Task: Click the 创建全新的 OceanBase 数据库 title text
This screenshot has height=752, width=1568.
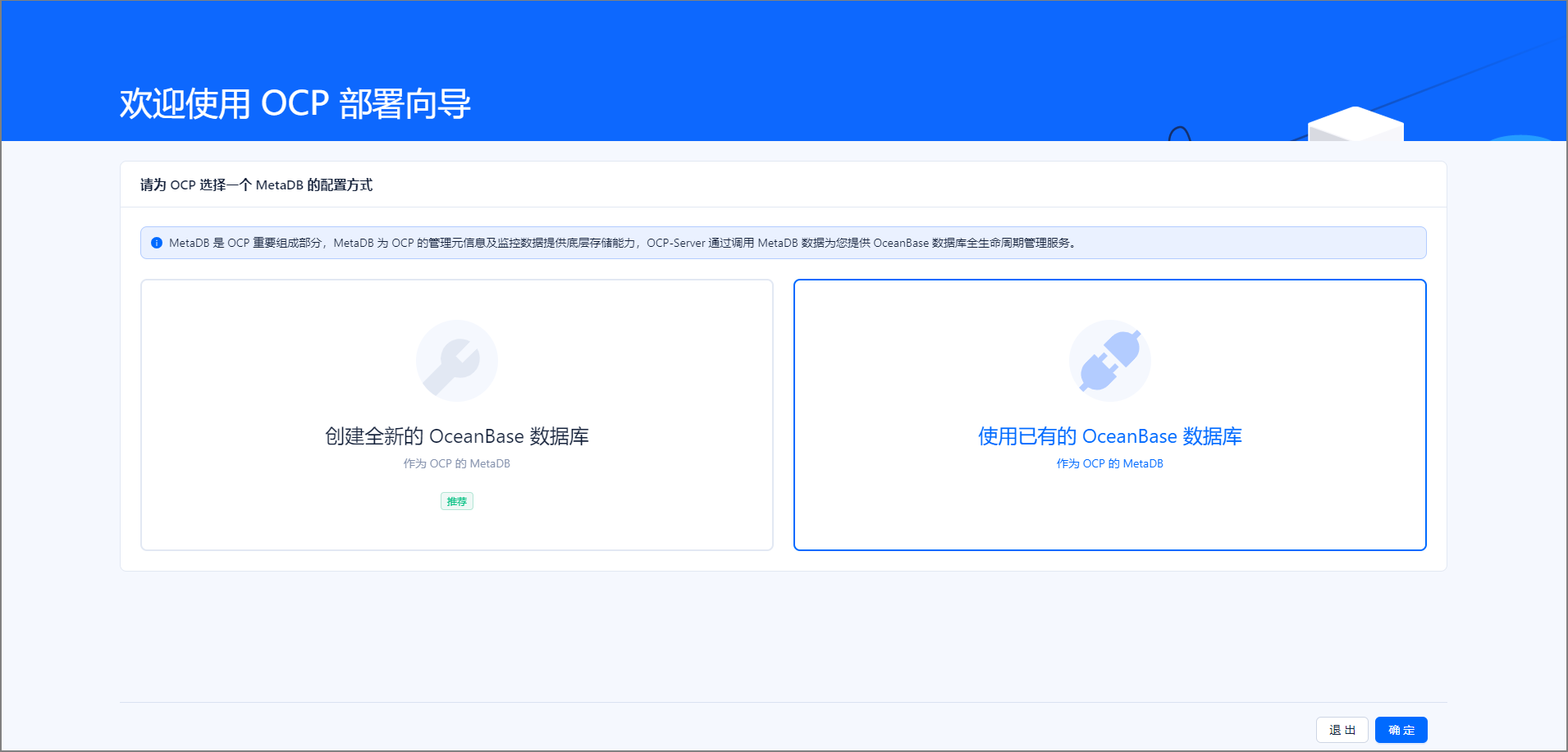Action: tap(456, 435)
